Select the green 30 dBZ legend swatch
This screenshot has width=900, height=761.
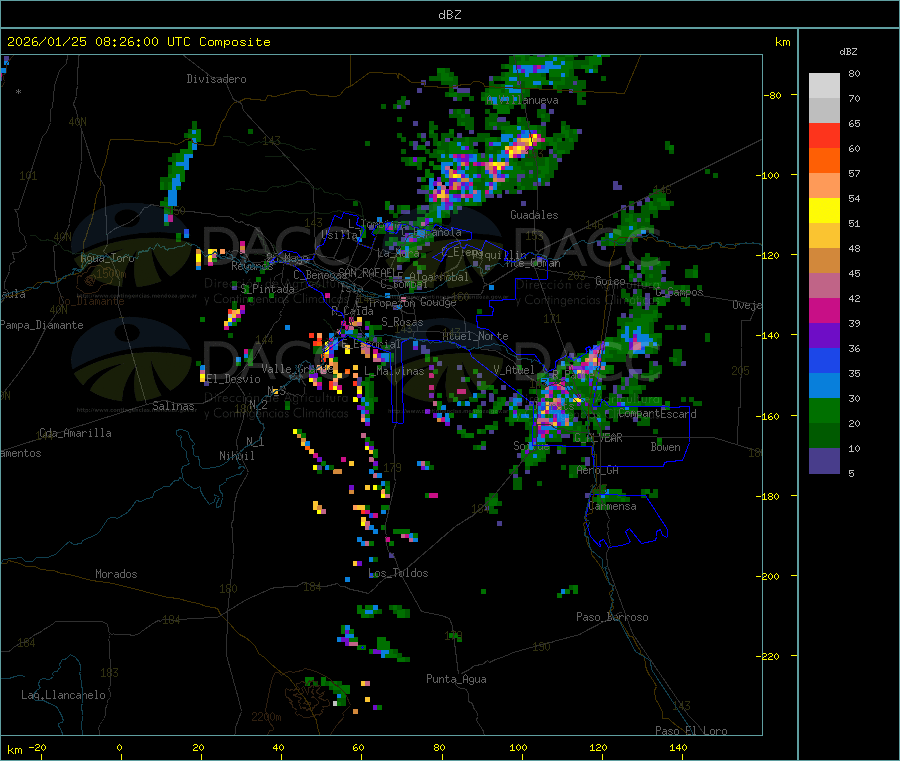point(824,411)
